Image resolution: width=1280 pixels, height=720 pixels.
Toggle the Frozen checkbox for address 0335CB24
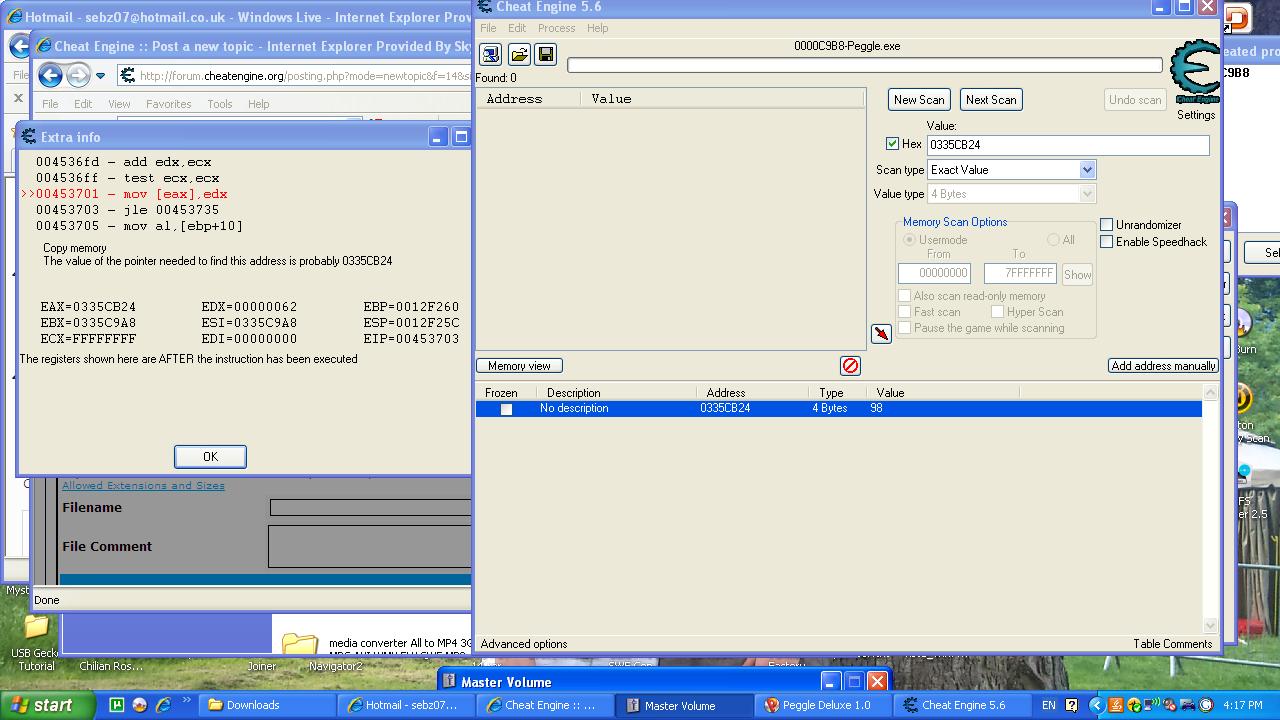(506, 409)
